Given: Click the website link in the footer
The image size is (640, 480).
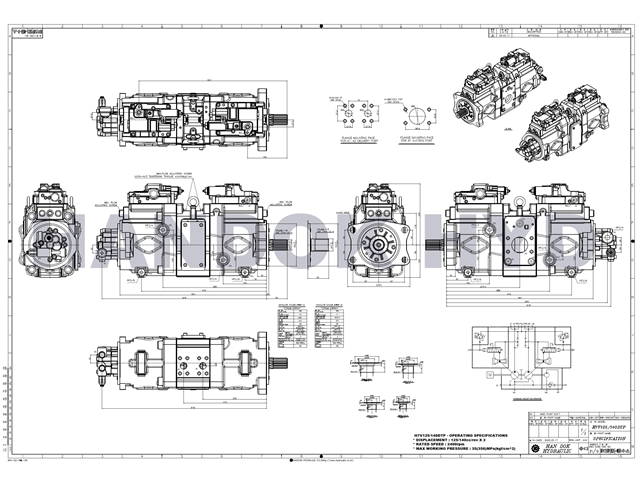Looking at the screenshot, I should [x=320, y=462].
